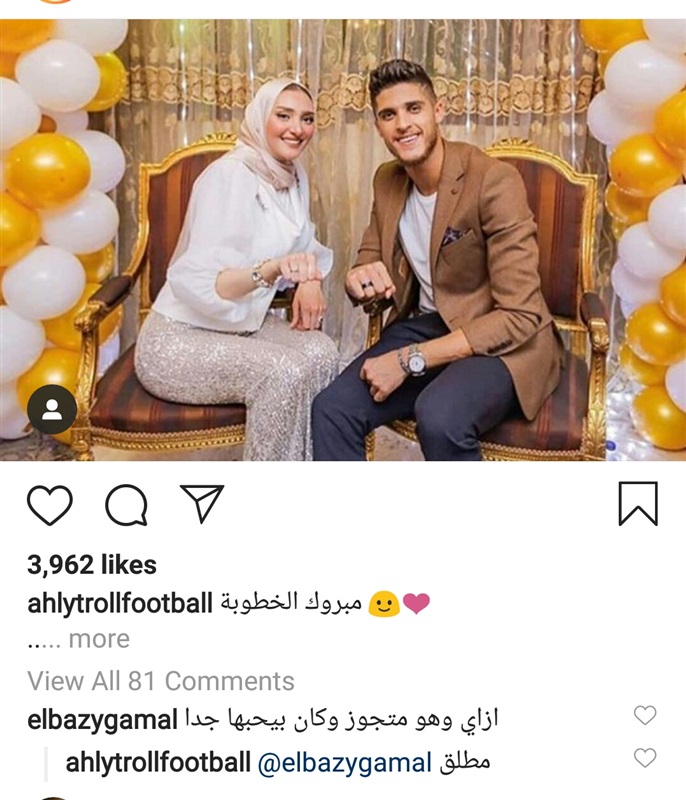Viewport: 686px width, 800px height.
Task: Share the post with the paper plane icon
Action: (x=202, y=503)
